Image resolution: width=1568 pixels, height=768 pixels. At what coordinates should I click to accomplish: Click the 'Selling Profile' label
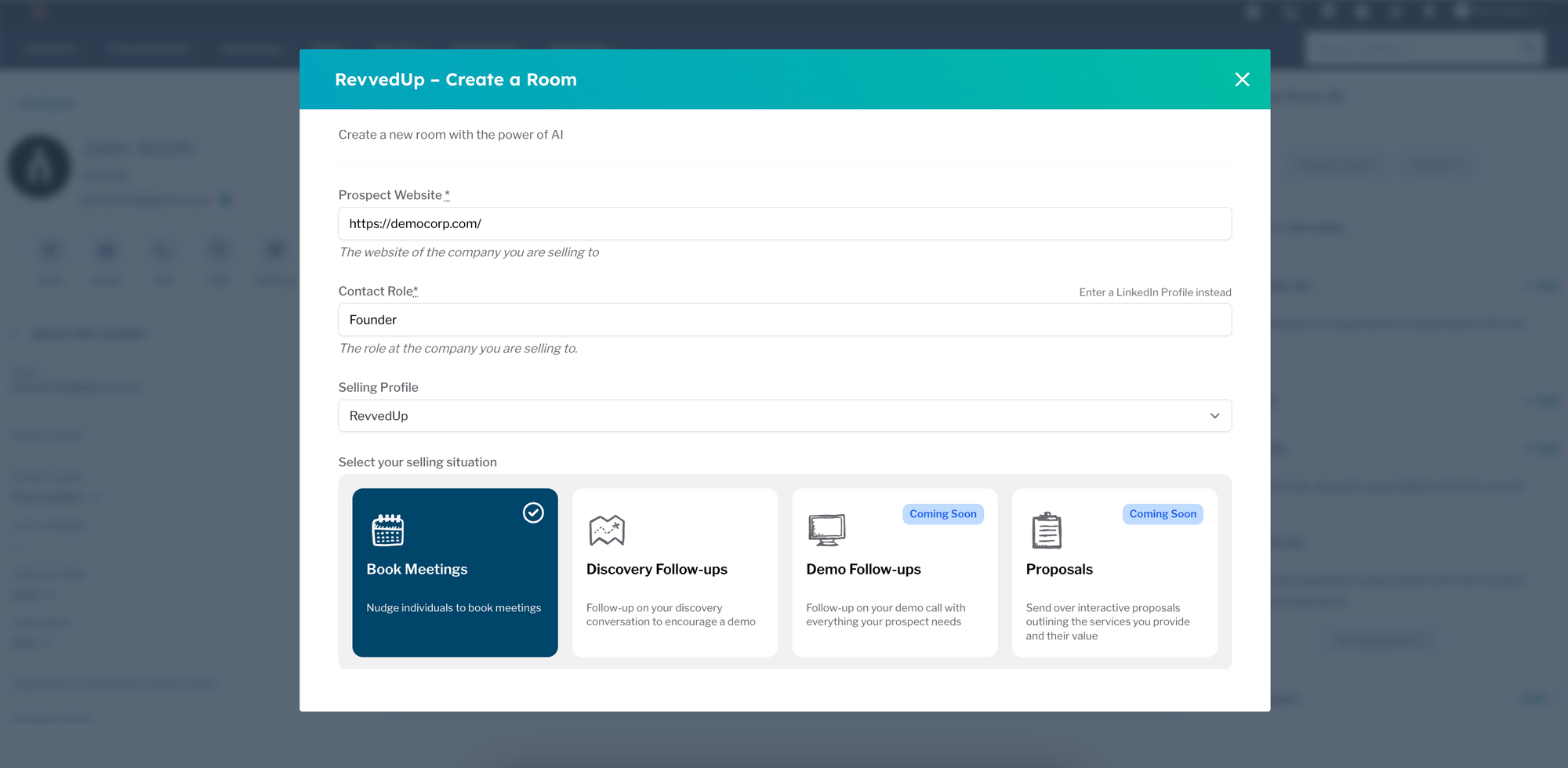379,387
